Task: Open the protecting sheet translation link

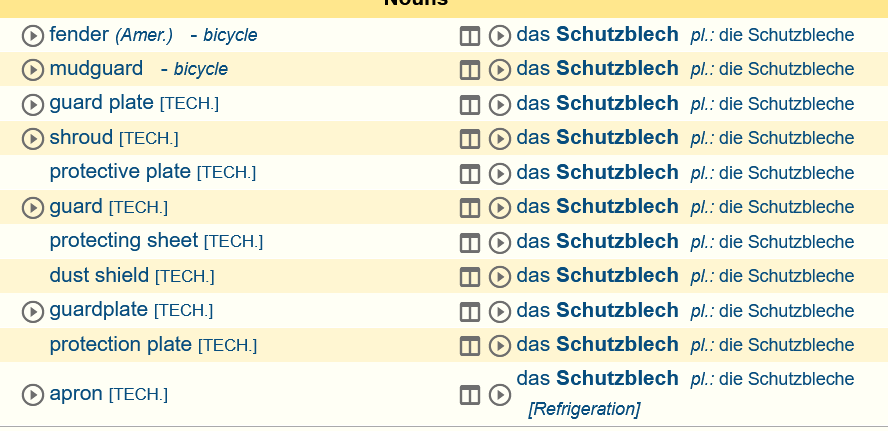Action: point(123,241)
